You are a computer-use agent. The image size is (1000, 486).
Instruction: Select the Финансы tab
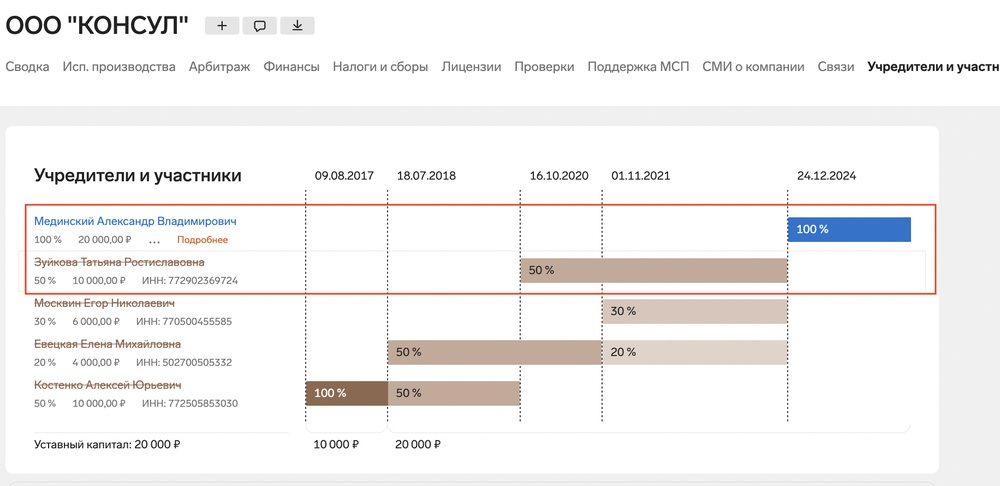291,67
